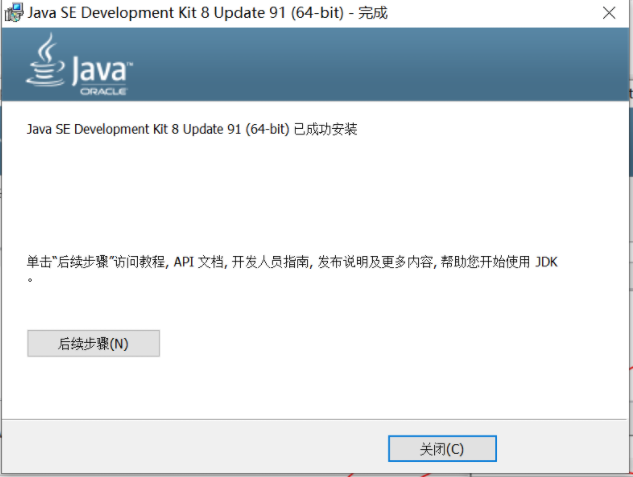Image resolution: width=633 pixels, height=477 pixels.
Task: Click the Java Oracle logo in the banner
Action: click(x=79, y=65)
